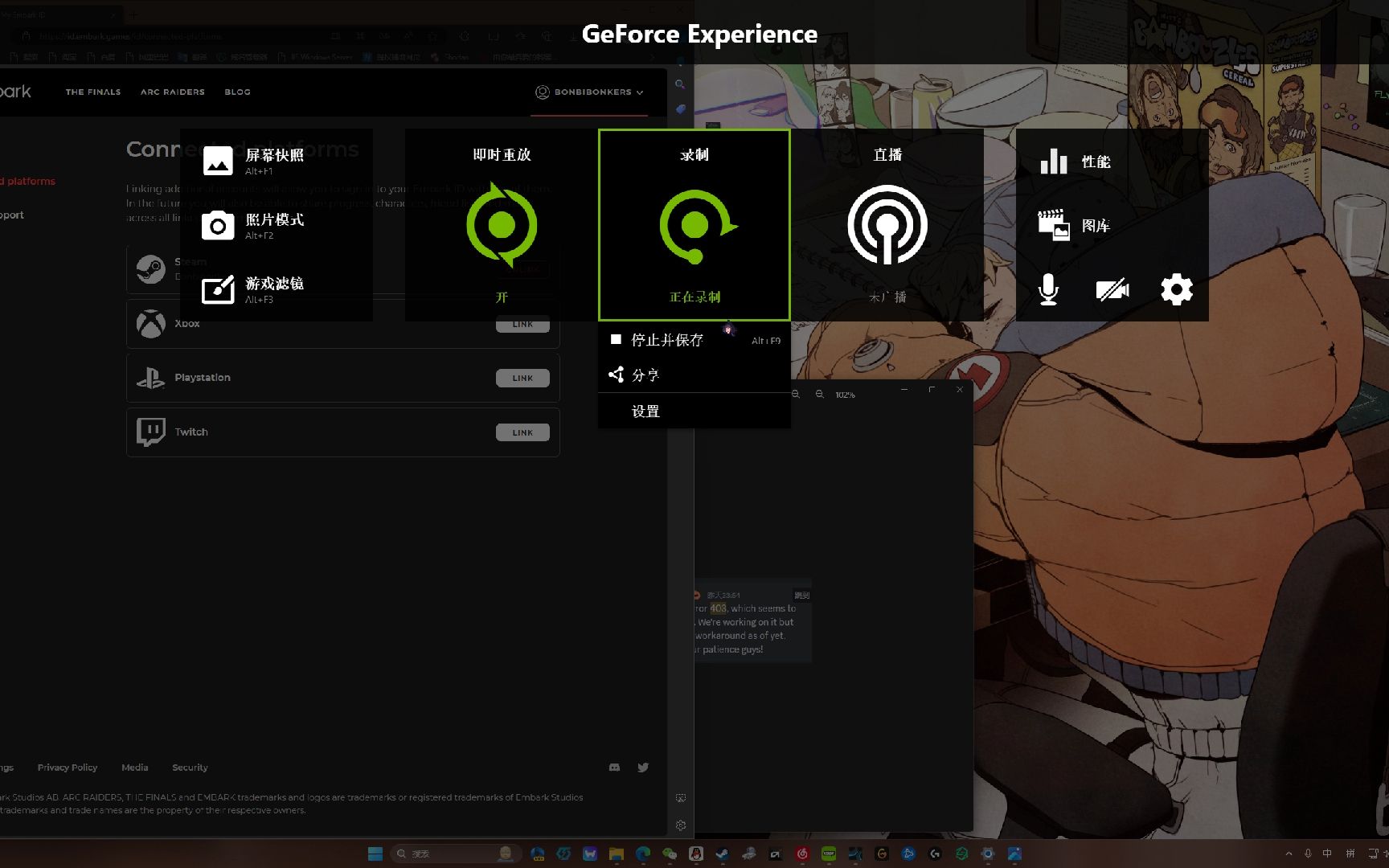Click the Twitch logo icon
This screenshot has width=1389, height=868.
click(151, 432)
